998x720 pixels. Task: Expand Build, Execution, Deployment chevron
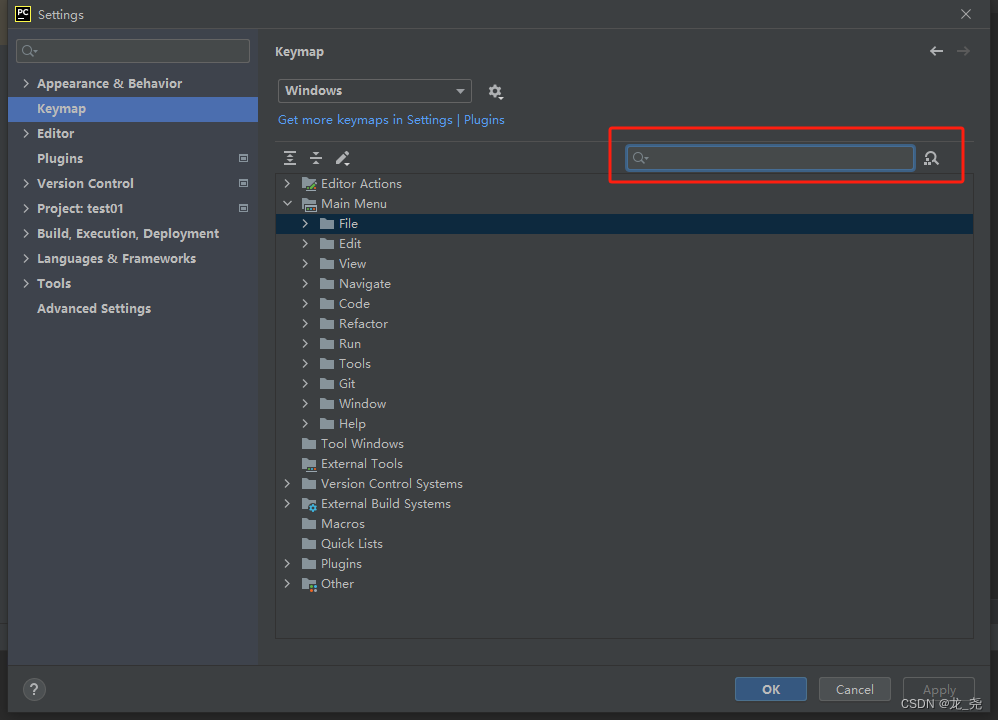[x=26, y=234]
